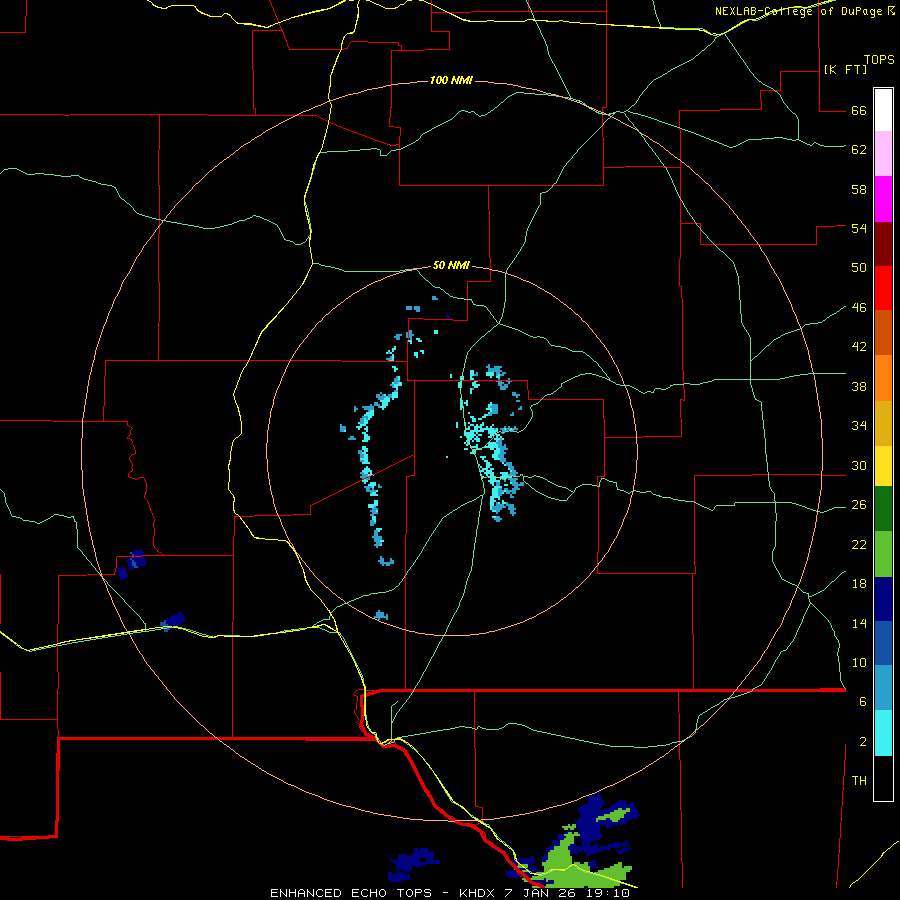Click the legend value "10"
This screenshot has width=900, height=900.
coord(859,663)
